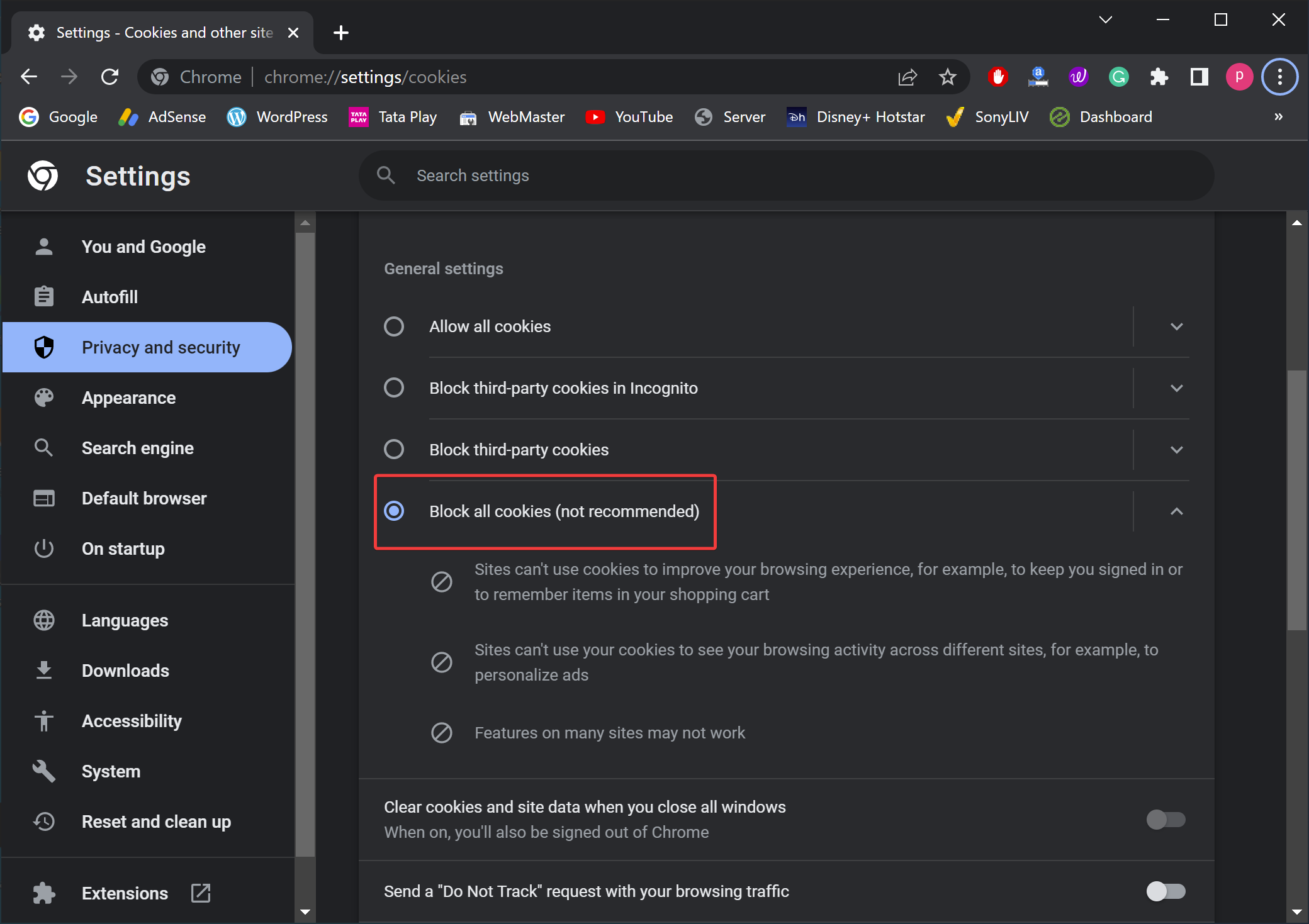Open Default browser settings section
This screenshot has width=1309, height=924.
tap(147, 498)
